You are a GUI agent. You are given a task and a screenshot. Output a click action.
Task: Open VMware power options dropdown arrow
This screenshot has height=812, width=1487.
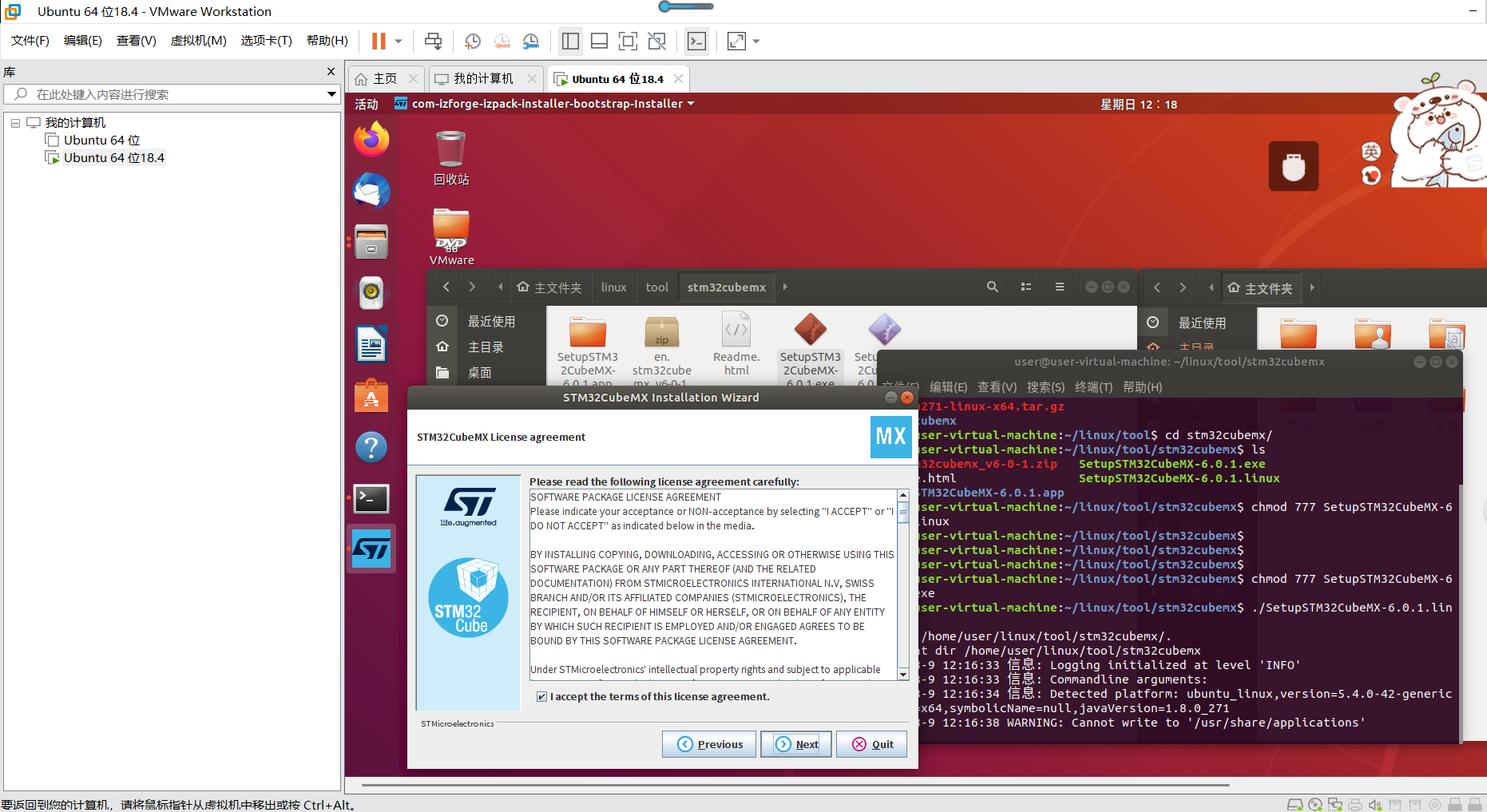pyautogui.click(x=399, y=41)
